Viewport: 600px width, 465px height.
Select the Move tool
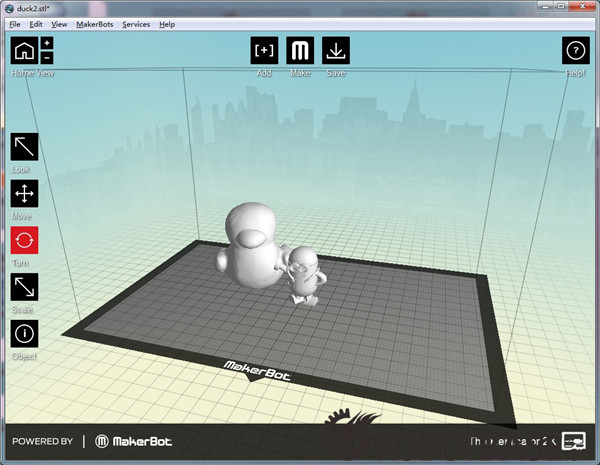(x=24, y=194)
